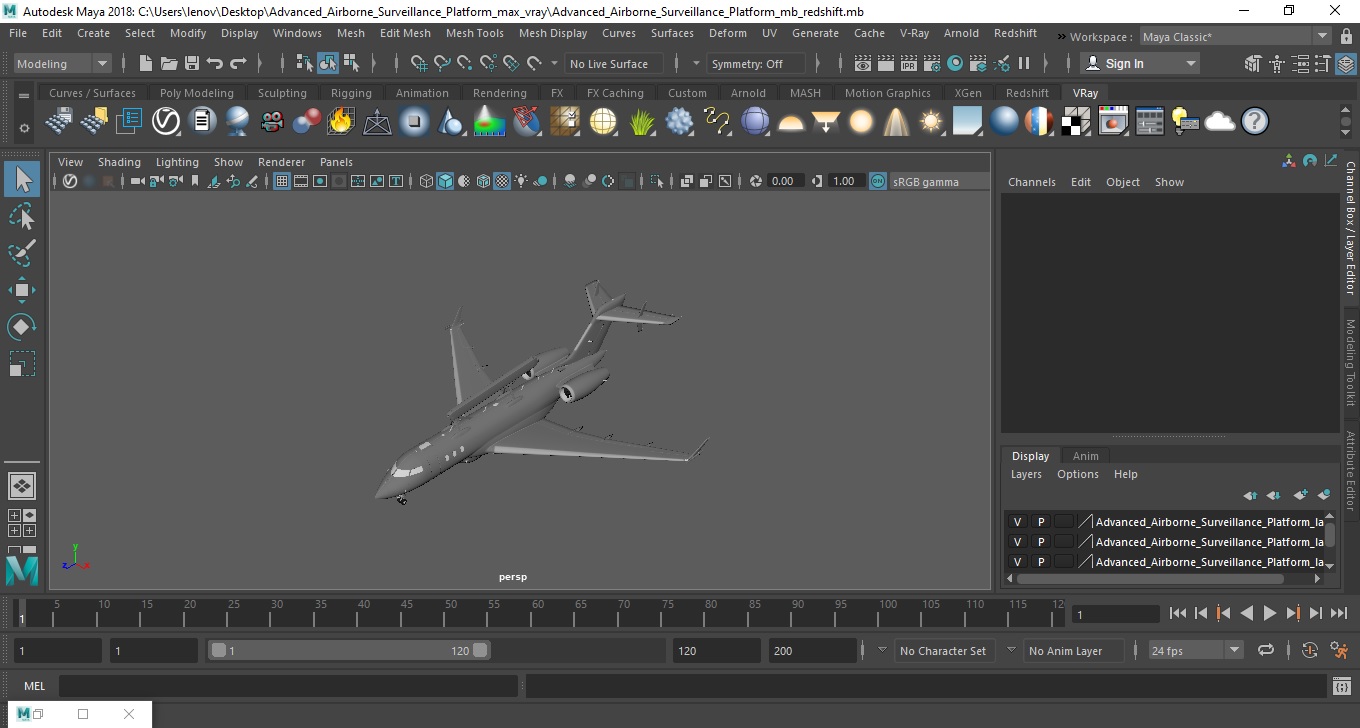The height and width of the screenshot is (728, 1360).
Task: Open the Workspace Maya Classic dropdown
Action: (1234, 37)
